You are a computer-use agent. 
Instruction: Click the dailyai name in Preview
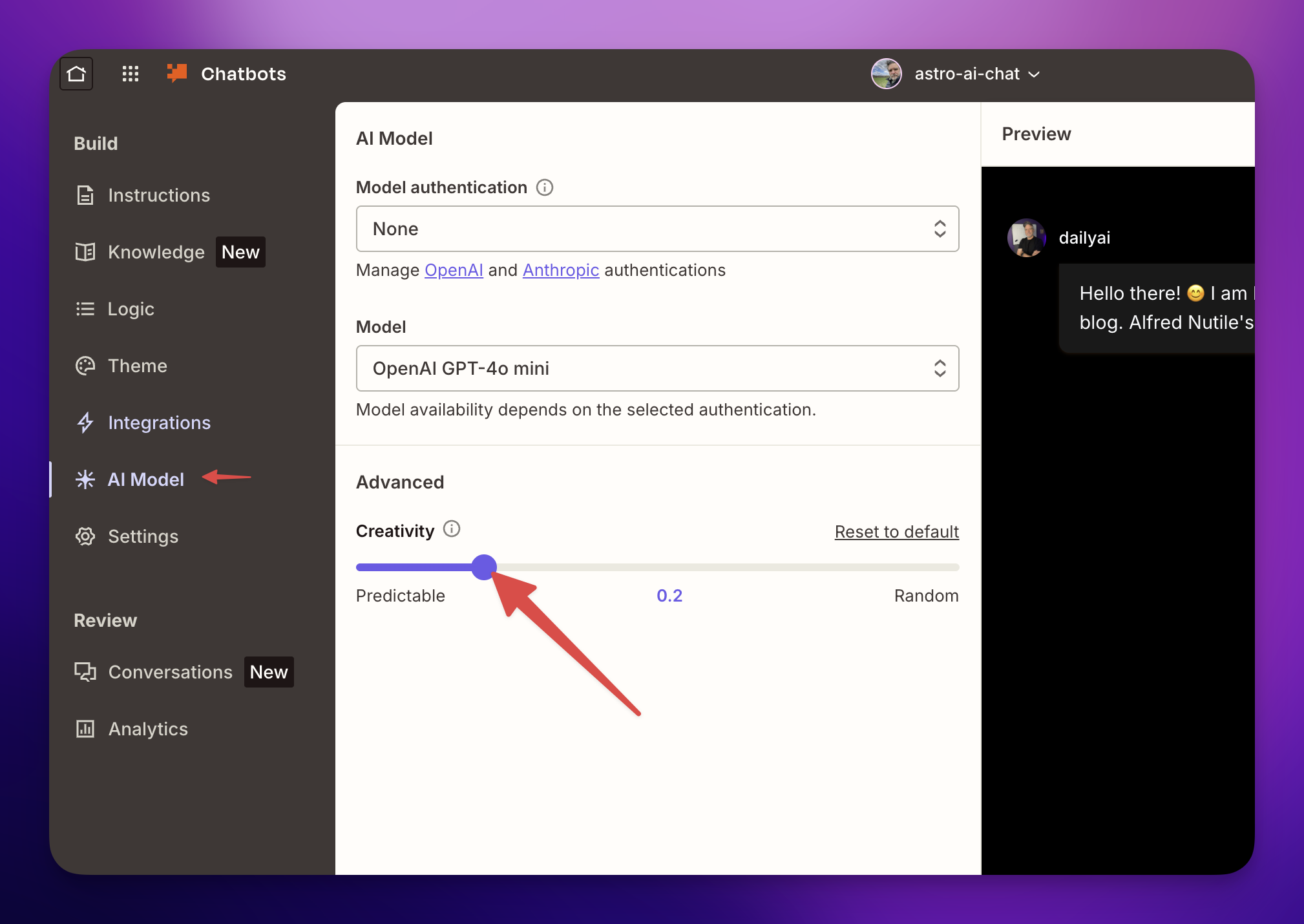1085,238
